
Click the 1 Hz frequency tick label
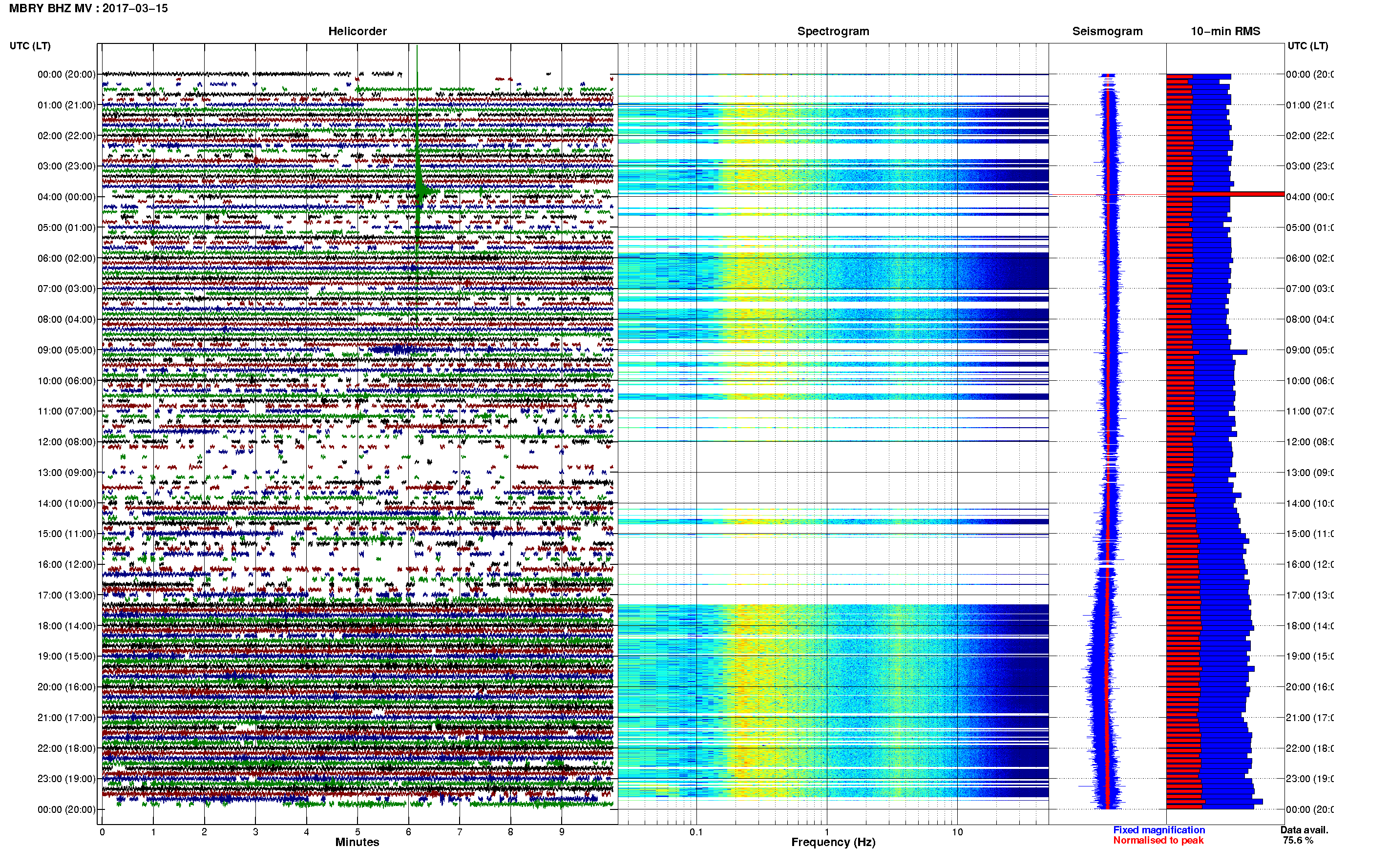827,832
